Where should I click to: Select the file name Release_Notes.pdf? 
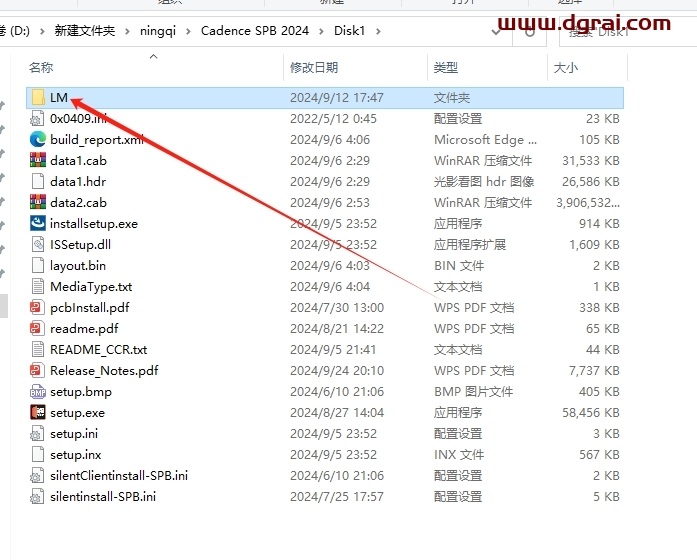point(104,371)
